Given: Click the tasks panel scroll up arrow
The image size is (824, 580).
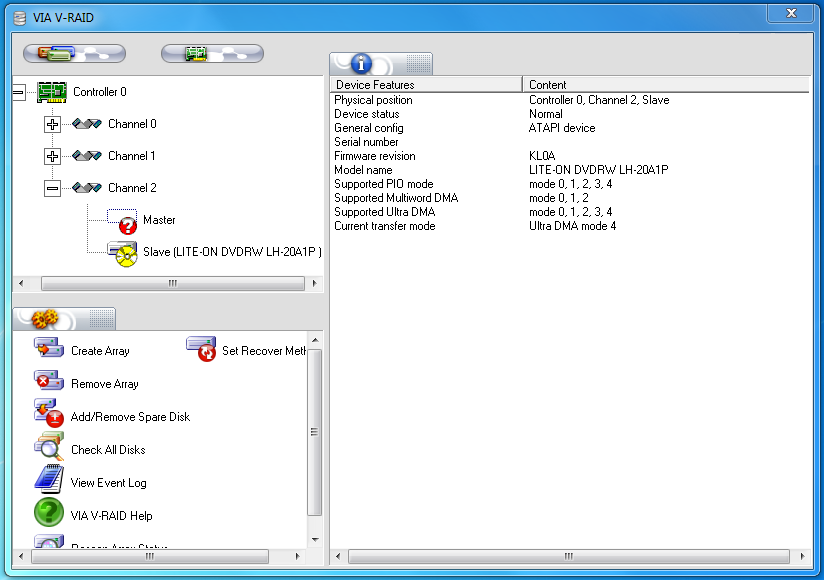Looking at the screenshot, I should 315,340.
